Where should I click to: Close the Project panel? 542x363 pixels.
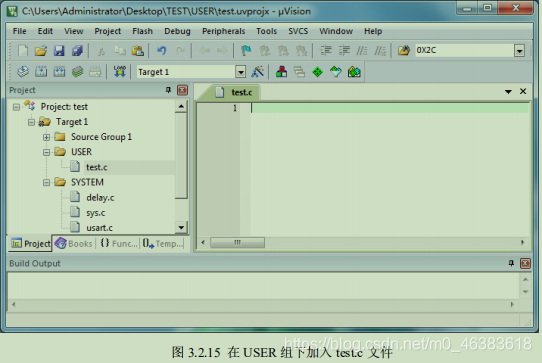(x=183, y=90)
